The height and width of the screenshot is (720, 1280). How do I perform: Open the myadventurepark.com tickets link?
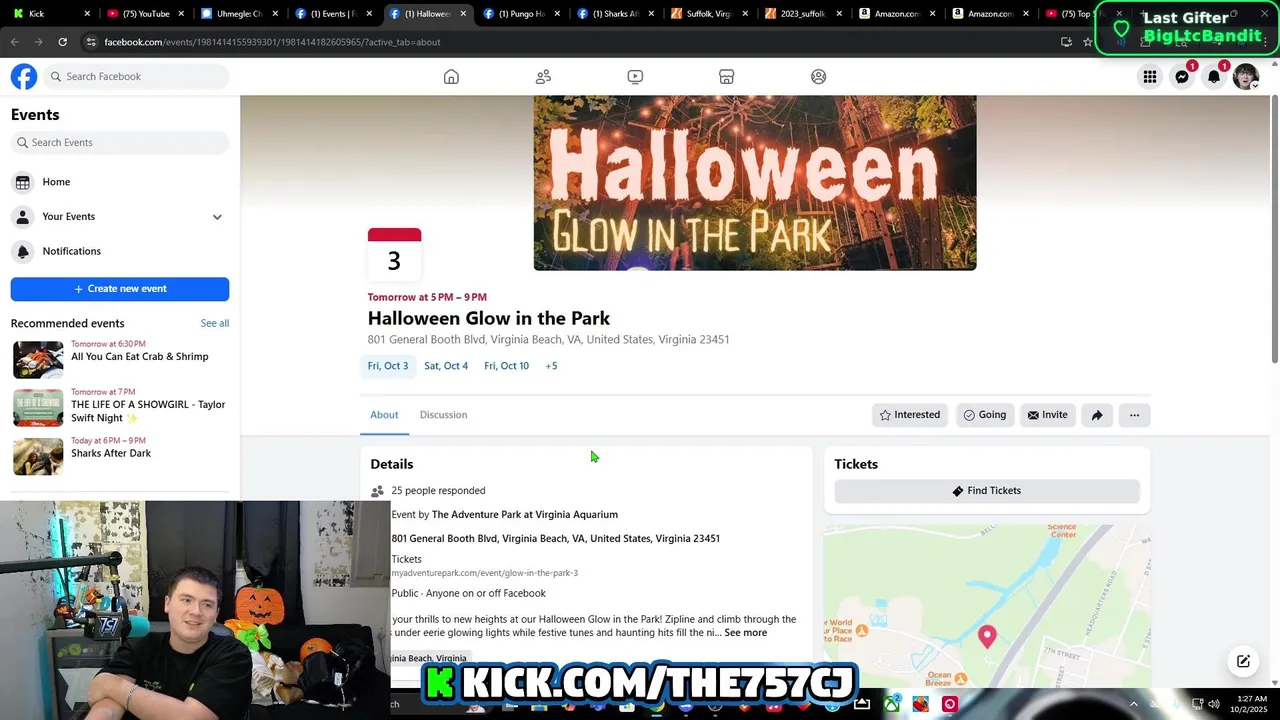coord(484,573)
